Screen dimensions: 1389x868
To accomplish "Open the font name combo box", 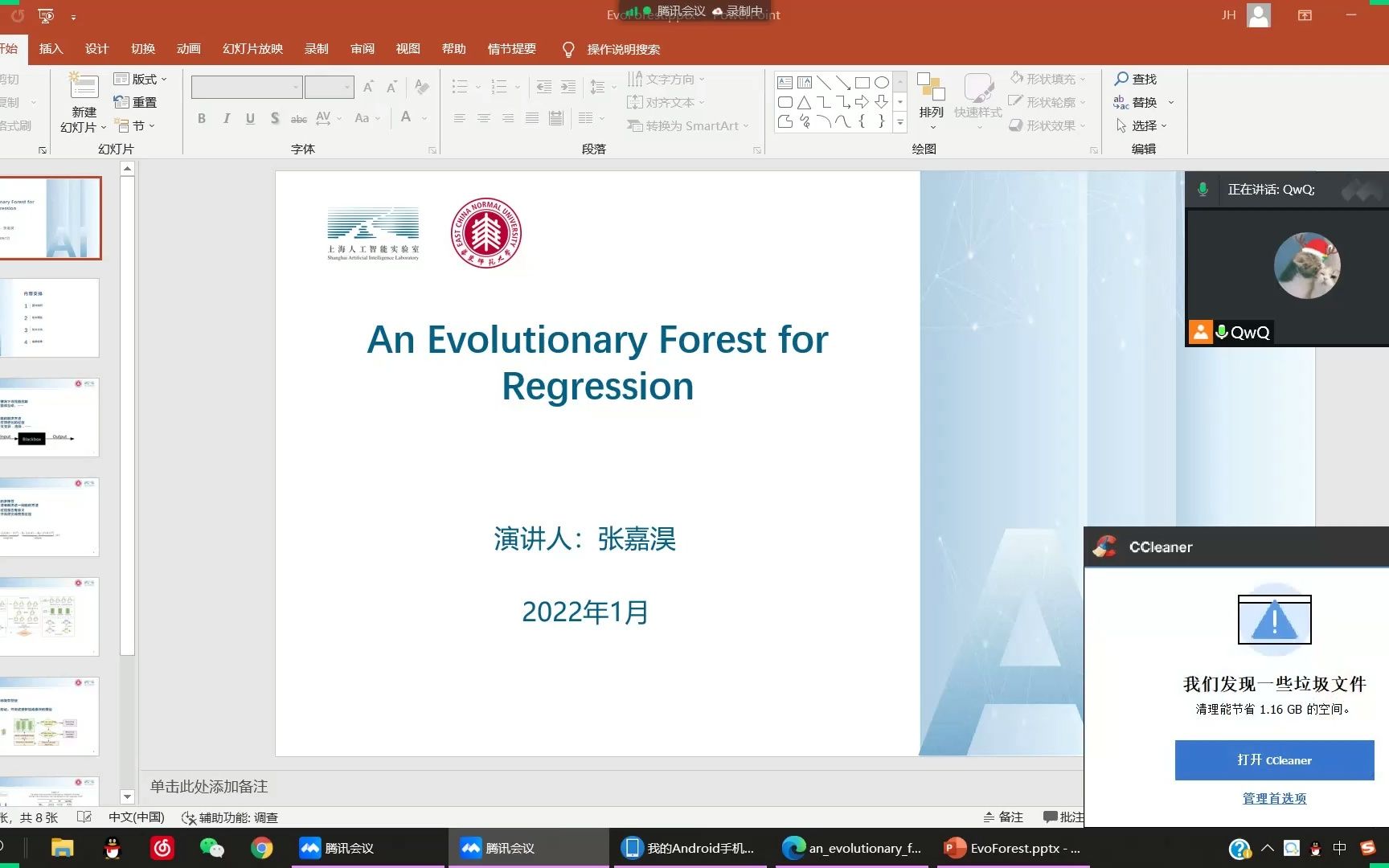I will point(247,87).
